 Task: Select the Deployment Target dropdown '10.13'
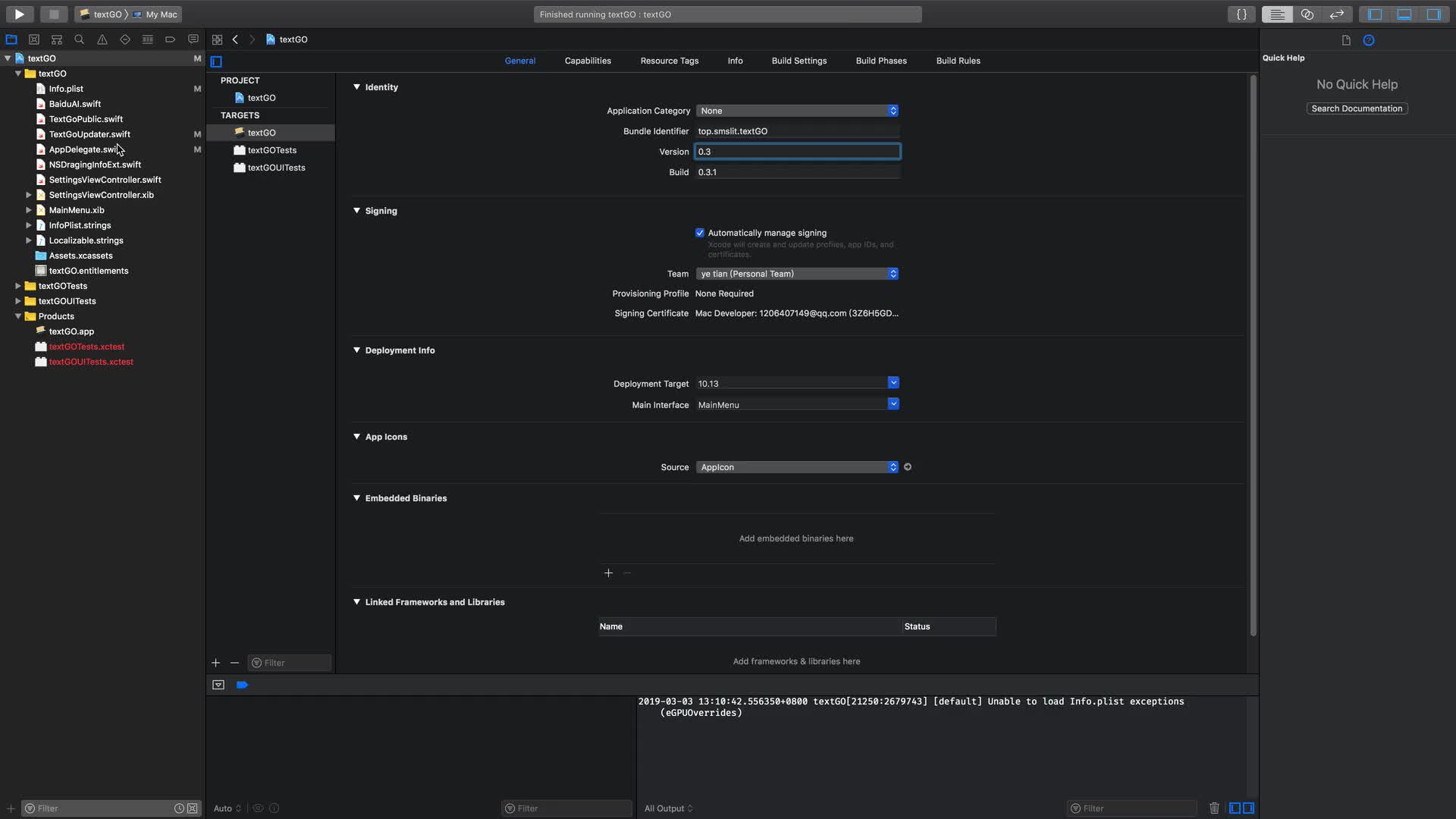[x=796, y=384]
